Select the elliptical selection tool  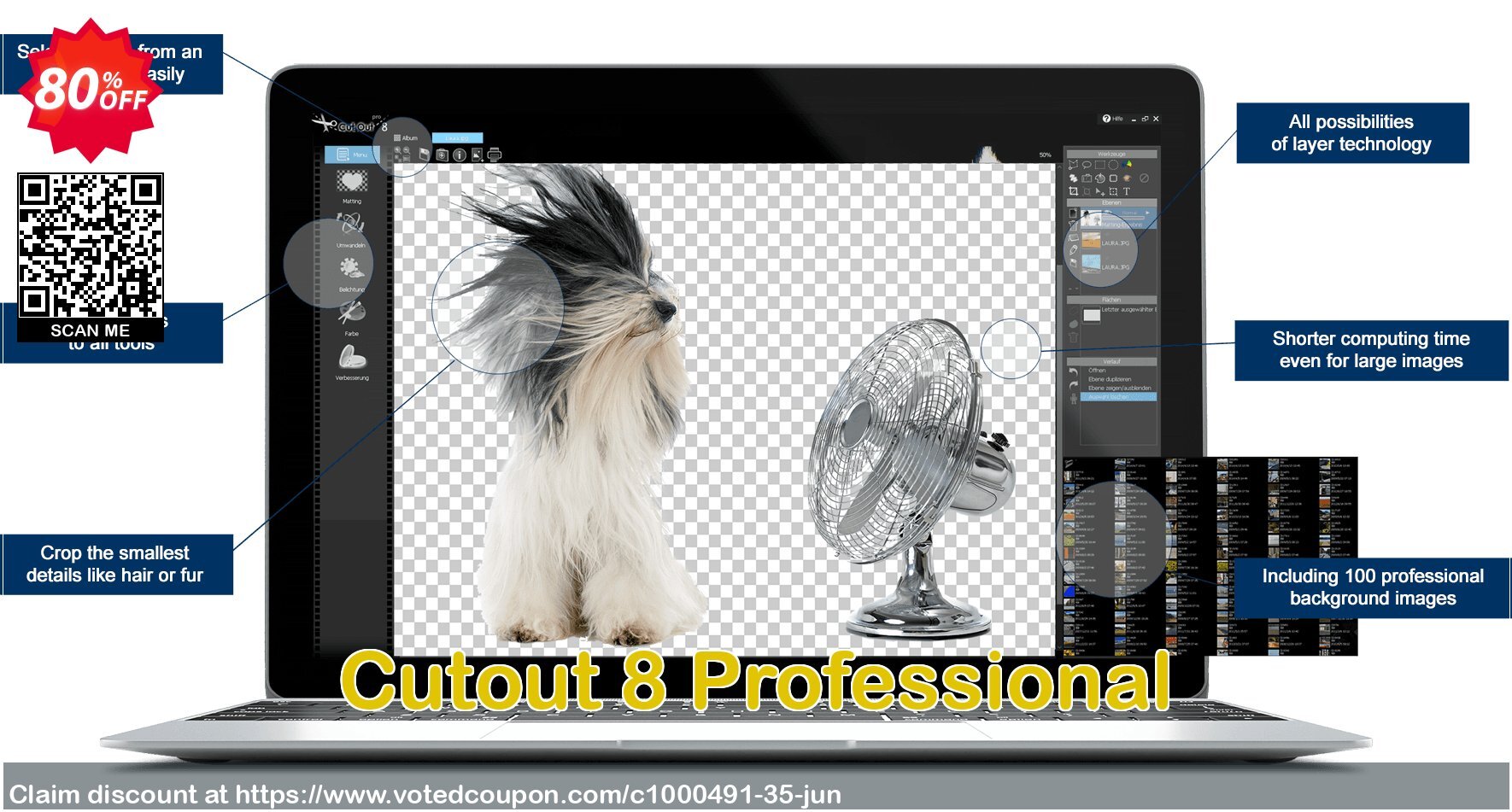coord(1113,165)
